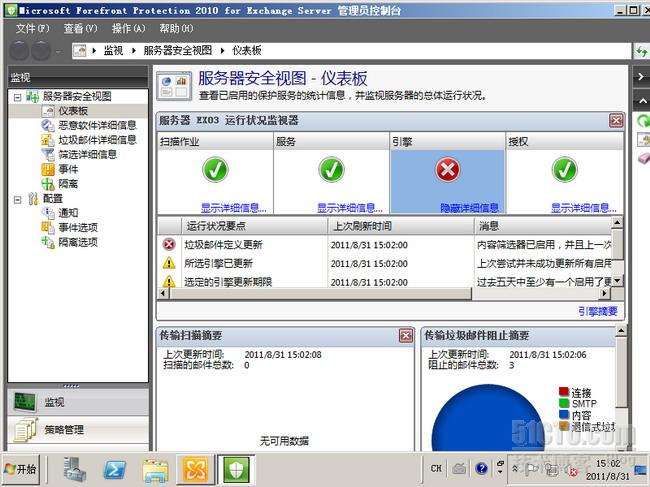Viewport: 650px width, 487px height.
Task: Collapse the right pane section chevron
Action: pyautogui.click(x=642, y=101)
